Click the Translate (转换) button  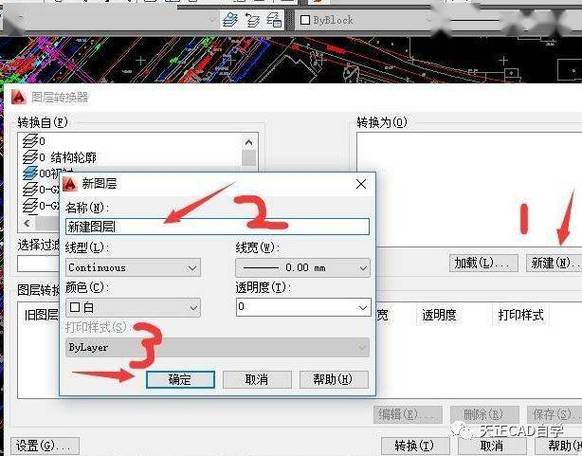click(415, 446)
